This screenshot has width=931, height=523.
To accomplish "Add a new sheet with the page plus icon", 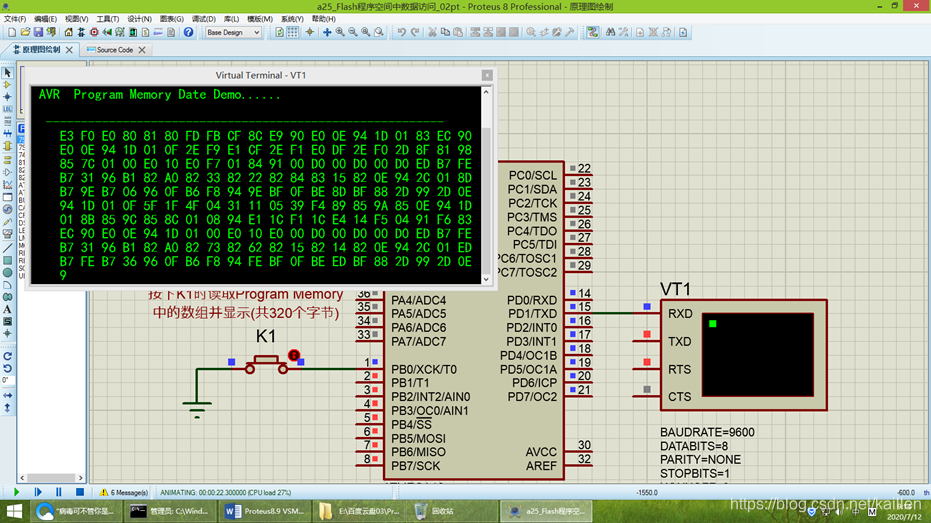I will 639,32.
